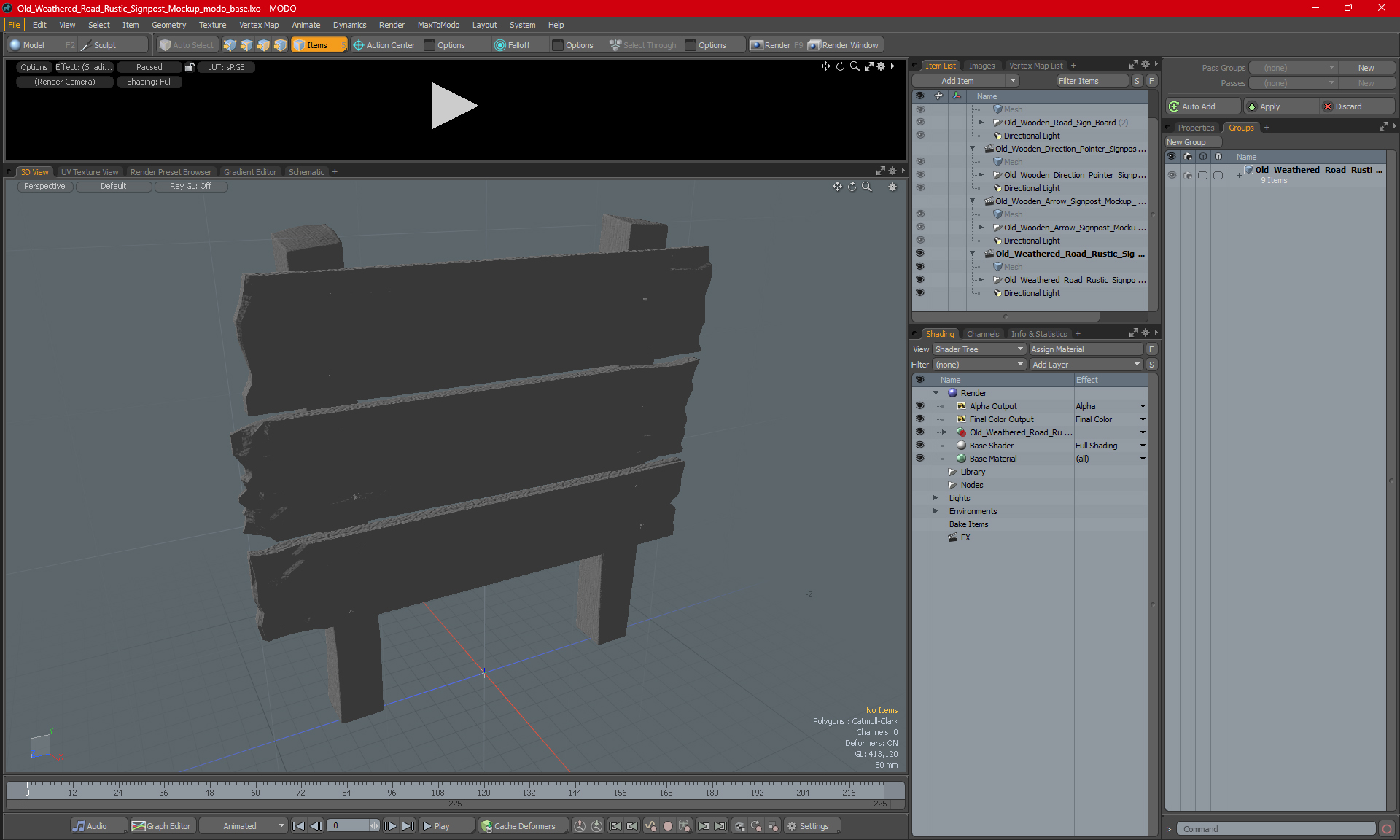This screenshot has width=1400, height=840.
Task: Open Shader Tree view dropdown
Action: 979,349
